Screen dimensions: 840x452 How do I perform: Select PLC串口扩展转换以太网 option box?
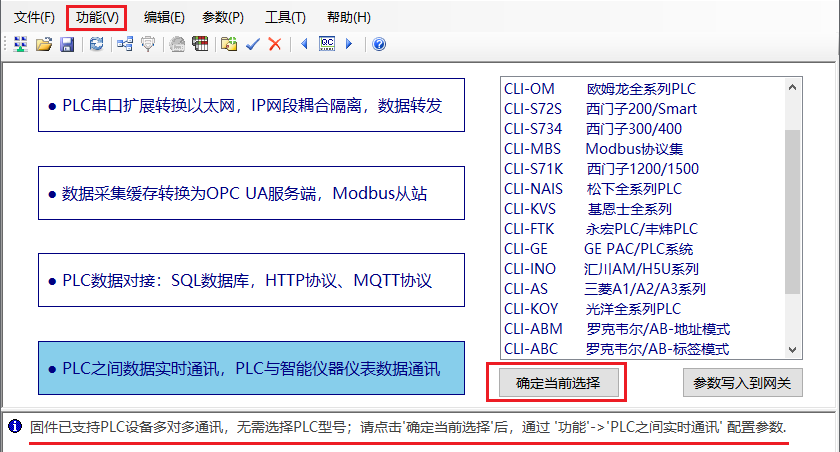point(251,105)
